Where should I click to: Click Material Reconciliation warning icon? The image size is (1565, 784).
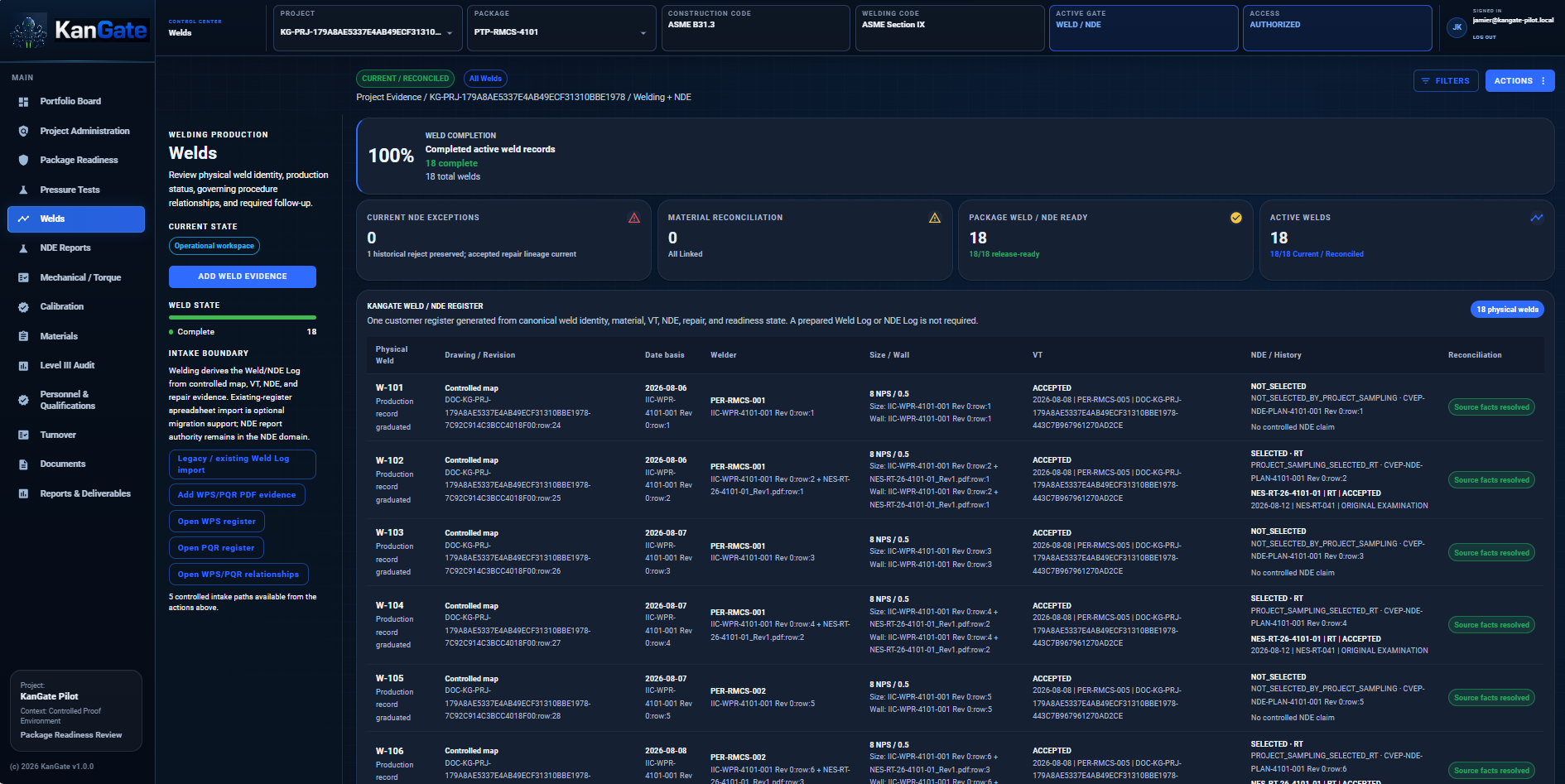click(935, 218)
